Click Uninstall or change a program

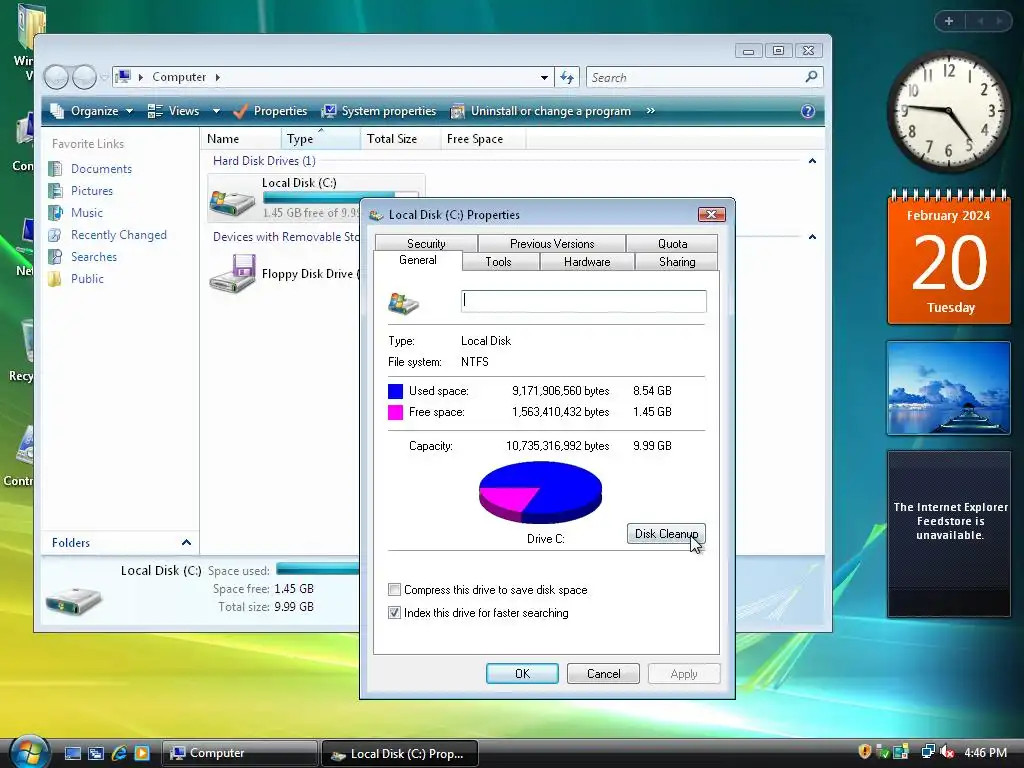(541, 111)
